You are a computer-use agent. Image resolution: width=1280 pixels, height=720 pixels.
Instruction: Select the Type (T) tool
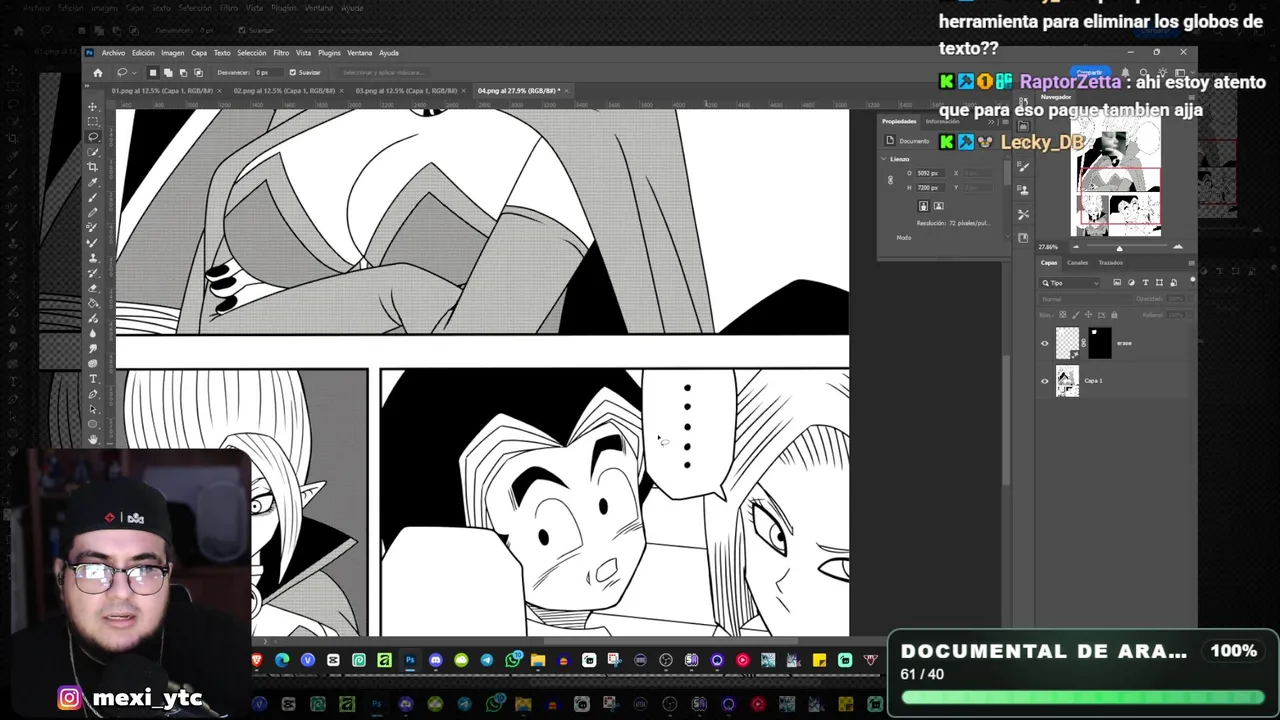click(93, 379)
